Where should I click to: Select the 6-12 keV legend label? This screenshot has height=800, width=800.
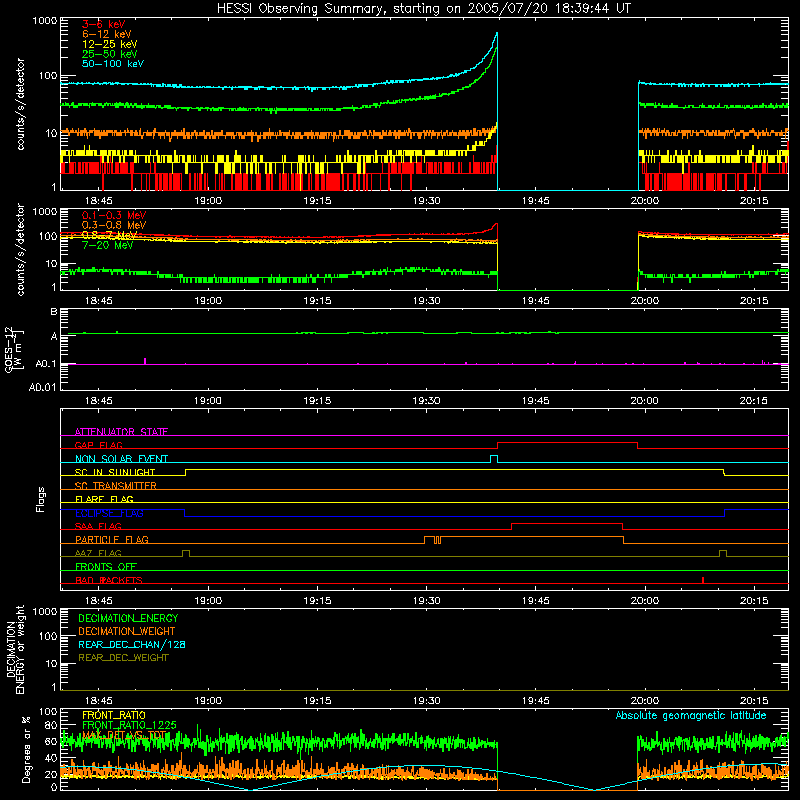point(107,34)
